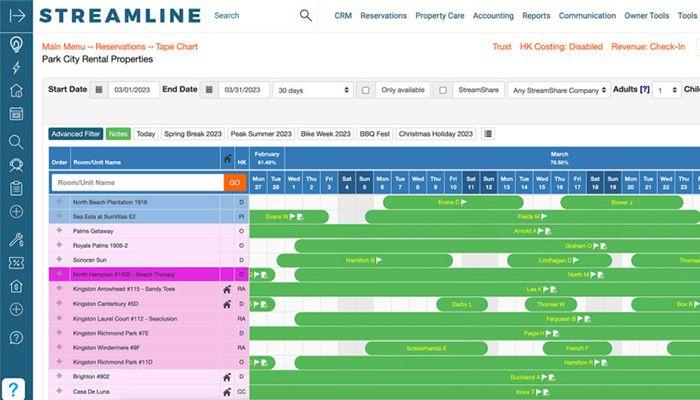The image size is (700, 400).
Task: Click the Adults [?] help link
Action: click(645, 89)
